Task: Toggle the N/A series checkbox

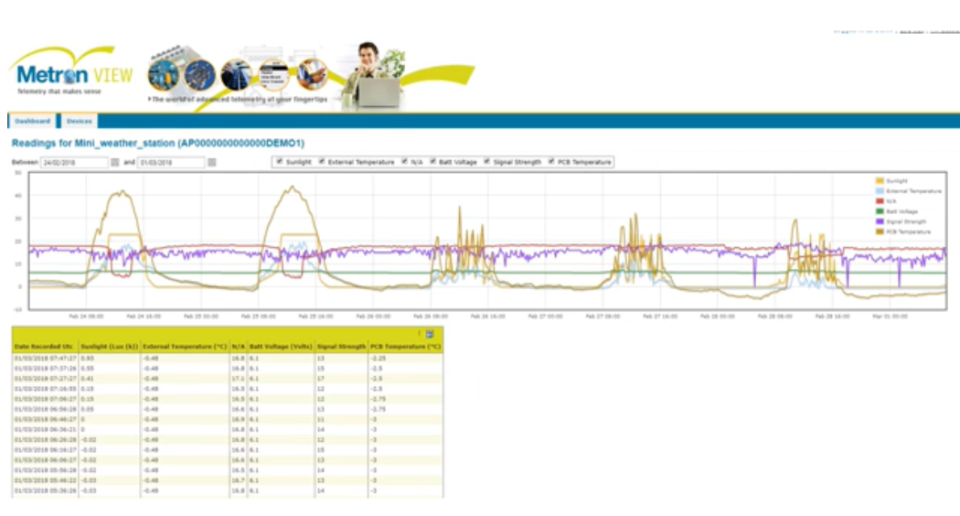Action: tap(404, 162)
